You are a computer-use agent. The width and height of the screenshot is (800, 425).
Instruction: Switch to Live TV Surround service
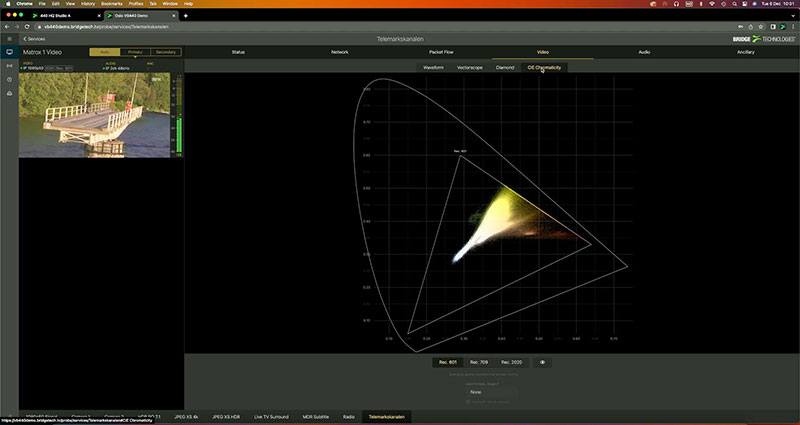pos(271,417)
